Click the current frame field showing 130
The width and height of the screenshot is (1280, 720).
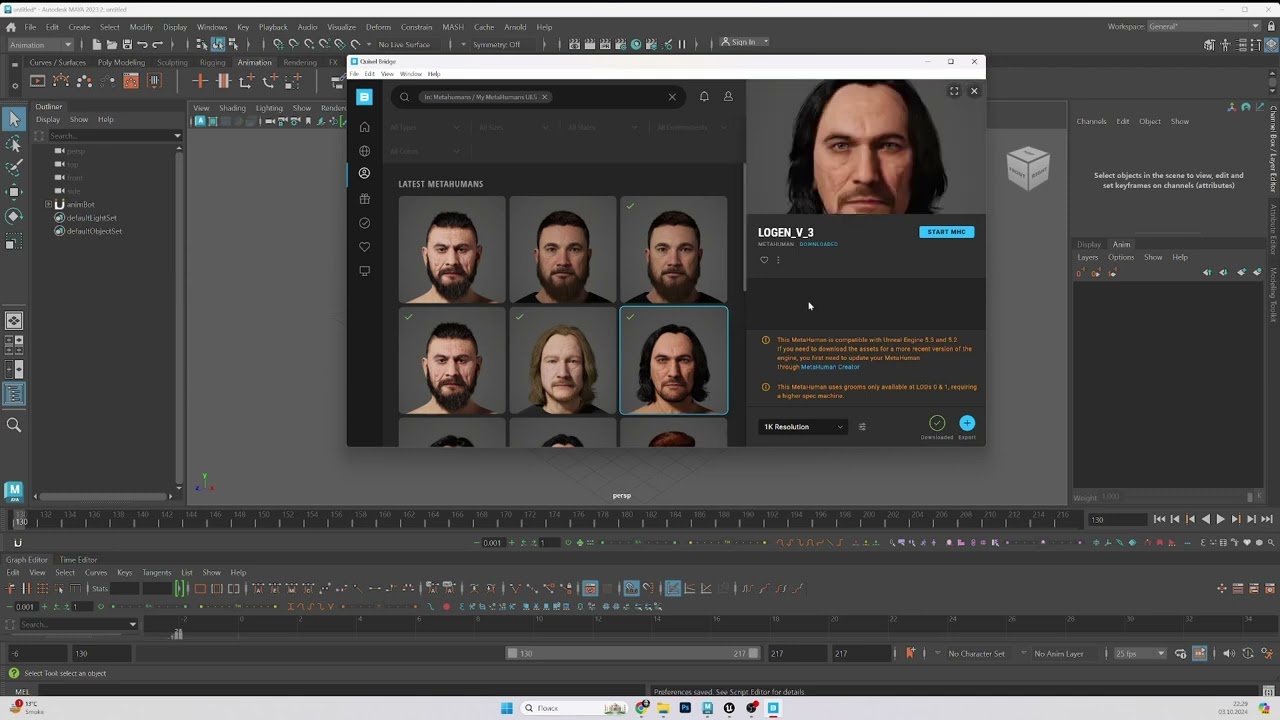point(1118,520)
